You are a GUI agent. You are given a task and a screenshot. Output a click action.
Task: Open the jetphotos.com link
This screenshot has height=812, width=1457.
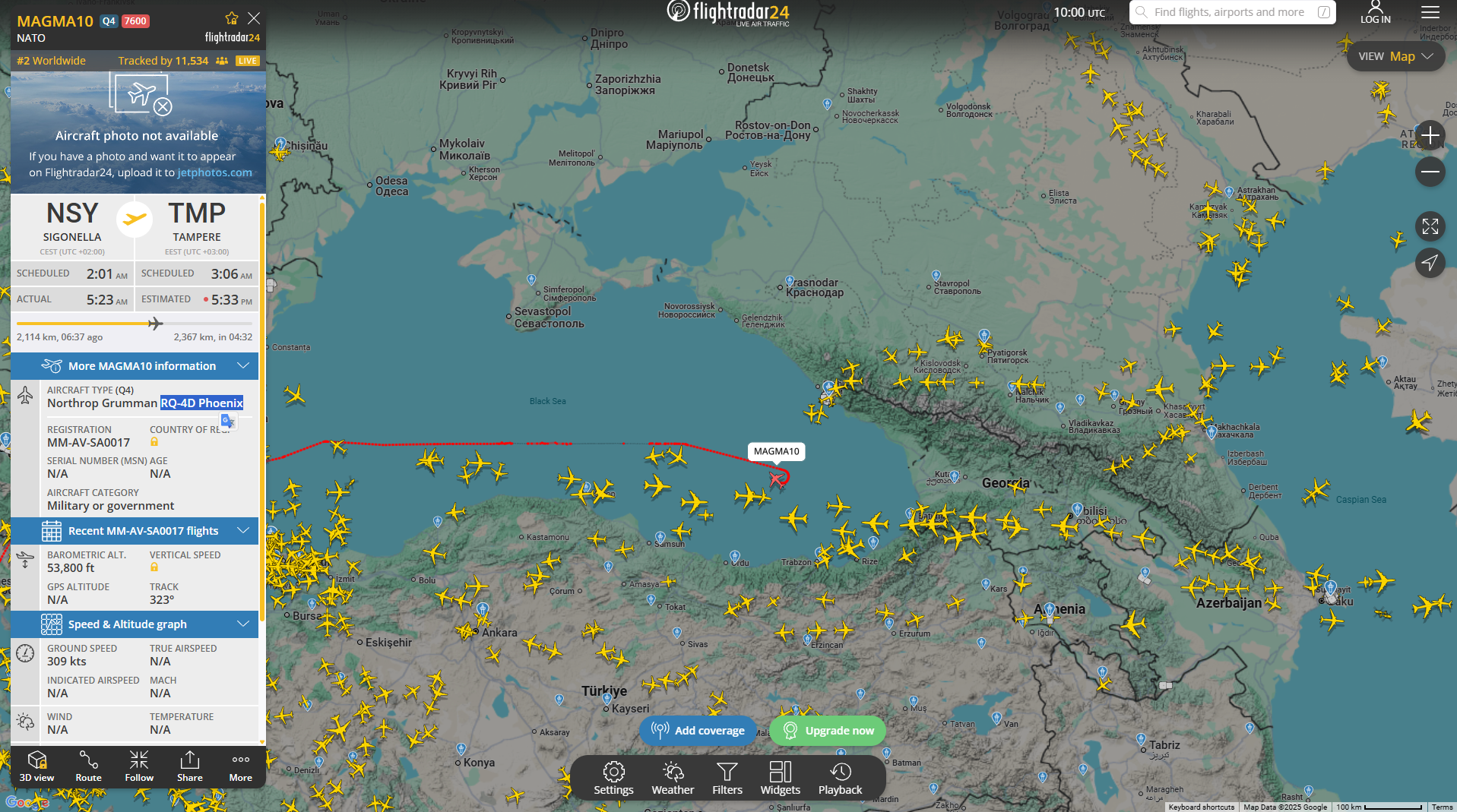click(215, 172)
